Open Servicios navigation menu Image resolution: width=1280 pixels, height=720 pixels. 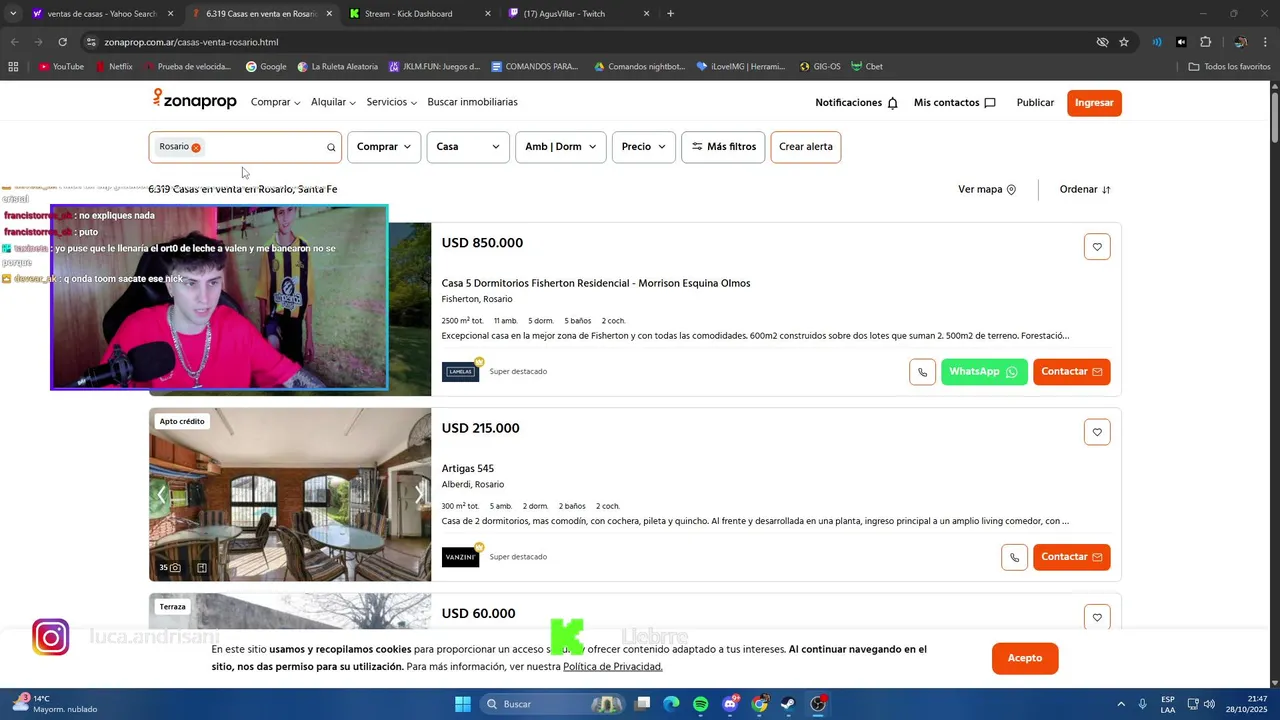pyautogui.click(x=391, y=102)
